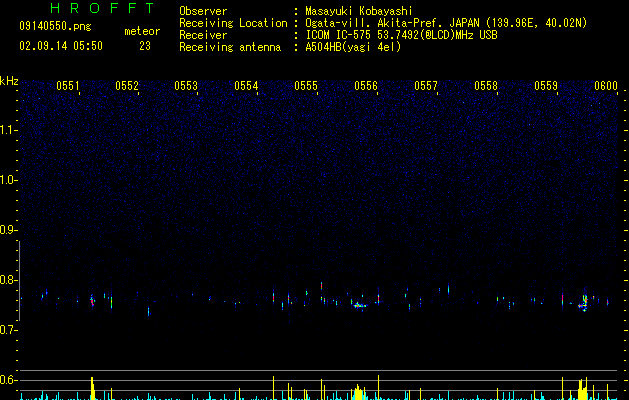
Task: Select the Ogata-vill. Akita-Pref. JAPAN location text
Action: point(446,23)
